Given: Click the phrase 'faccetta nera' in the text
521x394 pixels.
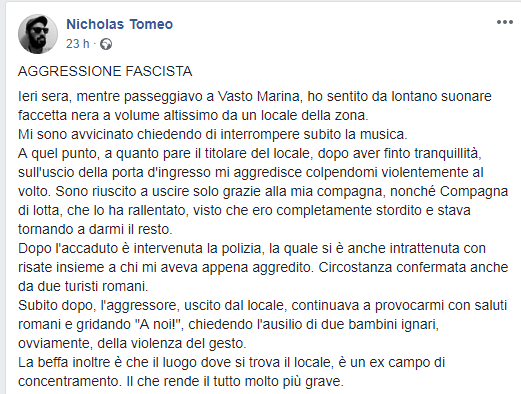Looking at the screenshot, I should [x=58, y=115].
